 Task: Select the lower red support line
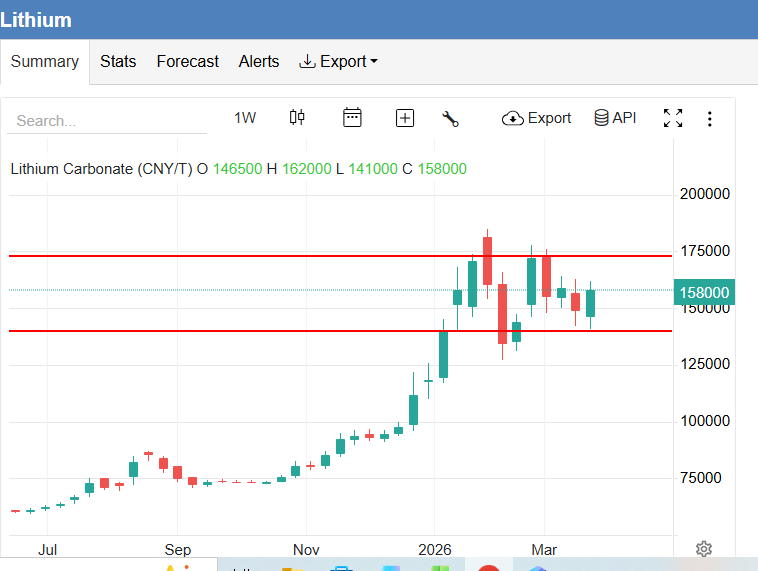tap(250, 331)
